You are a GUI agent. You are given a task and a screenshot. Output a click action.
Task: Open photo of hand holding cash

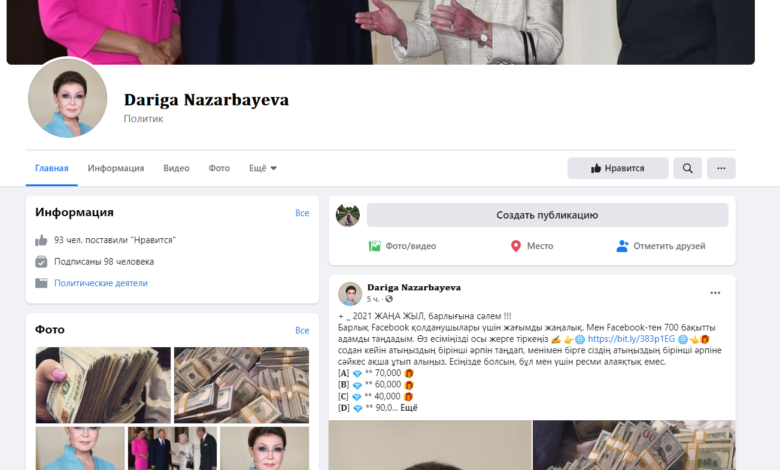[x=103, y=385]
